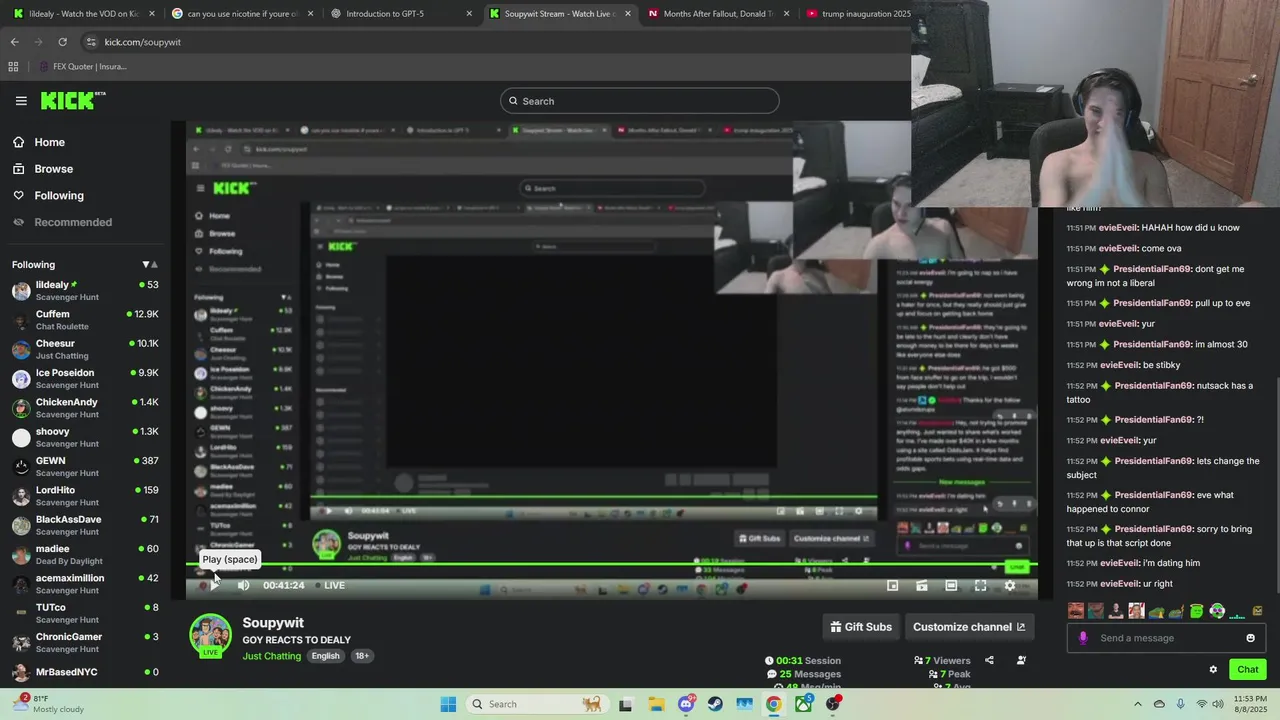Open the taskbar volume control

coord(1218,704)
